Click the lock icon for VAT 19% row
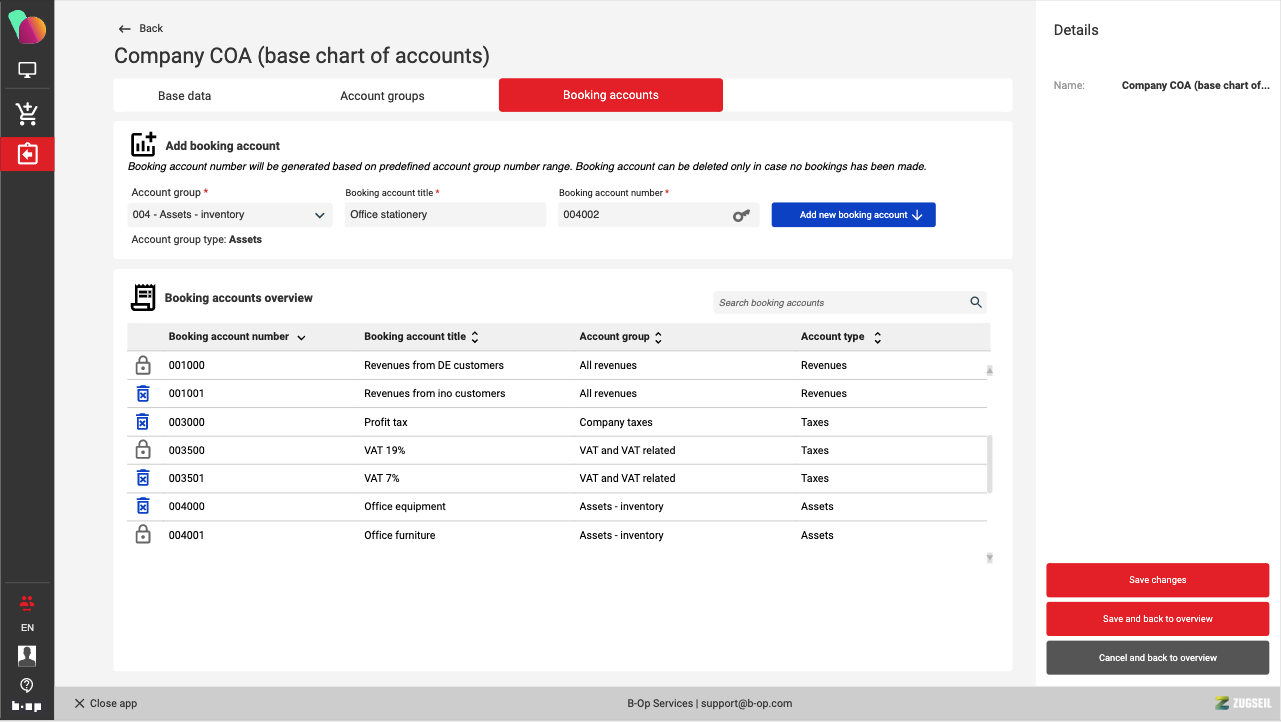The image size is (1281, 722). pyautogui.click(x=143, y=450)
